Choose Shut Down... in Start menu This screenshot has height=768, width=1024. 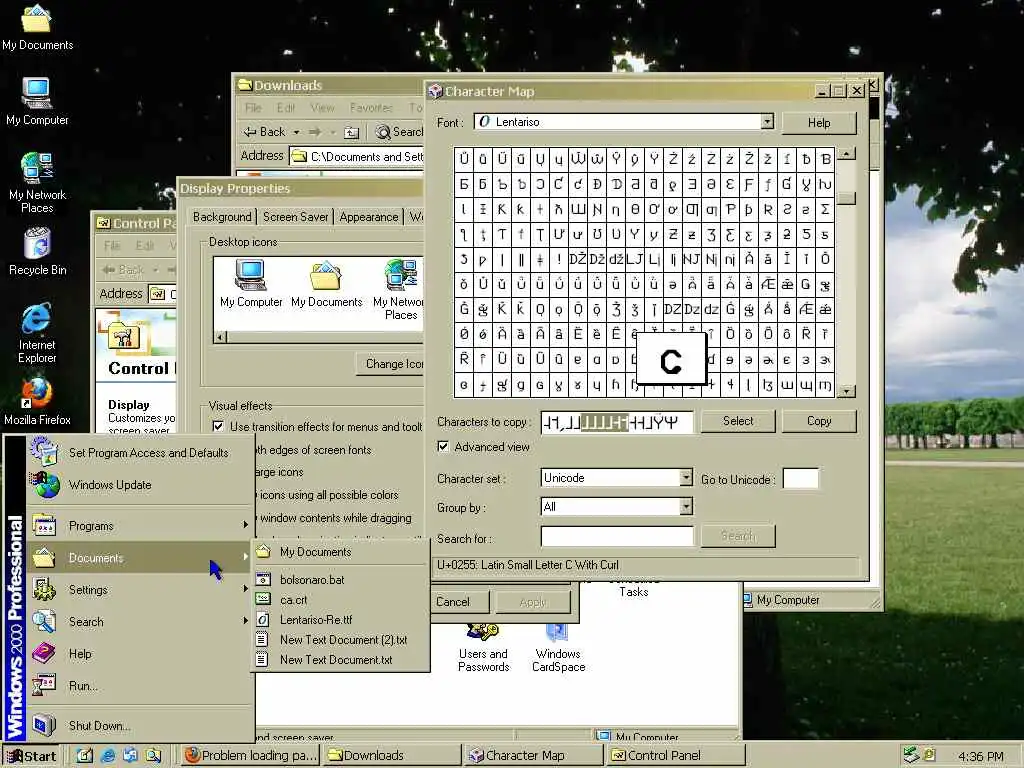pyautogui.click(x=140, y=726)
